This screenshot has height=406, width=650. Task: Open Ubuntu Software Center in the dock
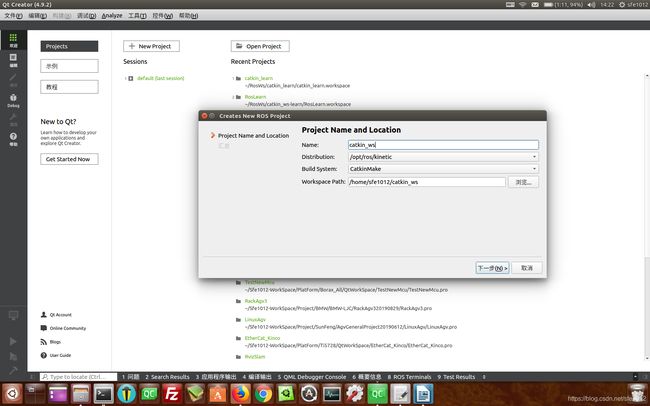[x=218, y=394]
